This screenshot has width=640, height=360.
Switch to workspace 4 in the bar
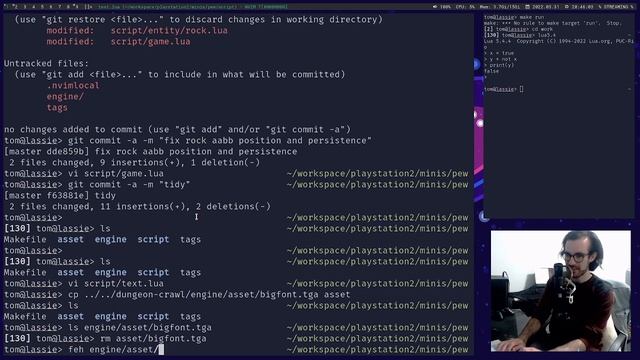33,7
